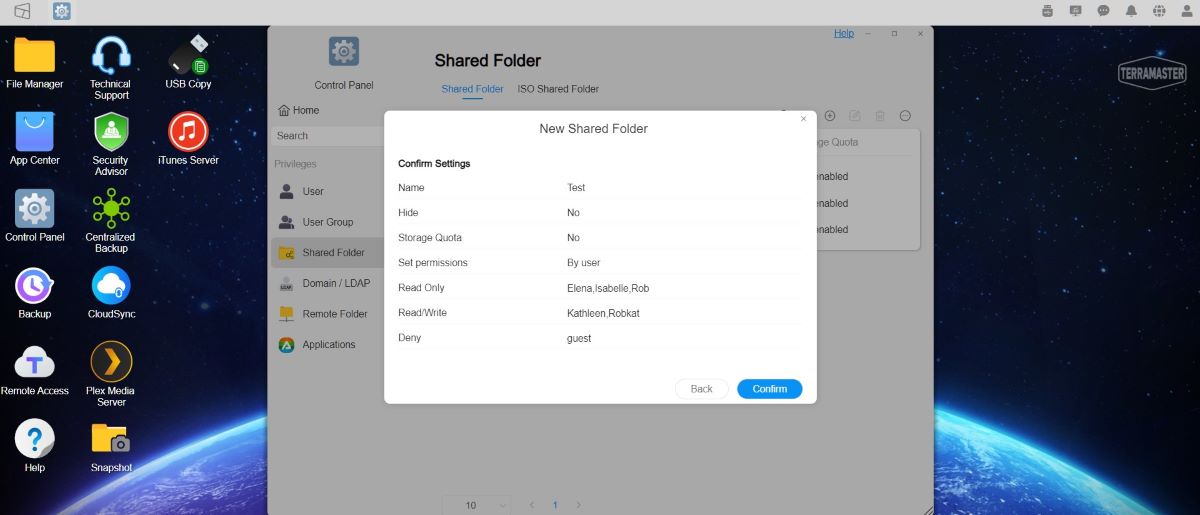Go to next page arrow
This screenshot has height=515, width=1200.
coord(578,505)
